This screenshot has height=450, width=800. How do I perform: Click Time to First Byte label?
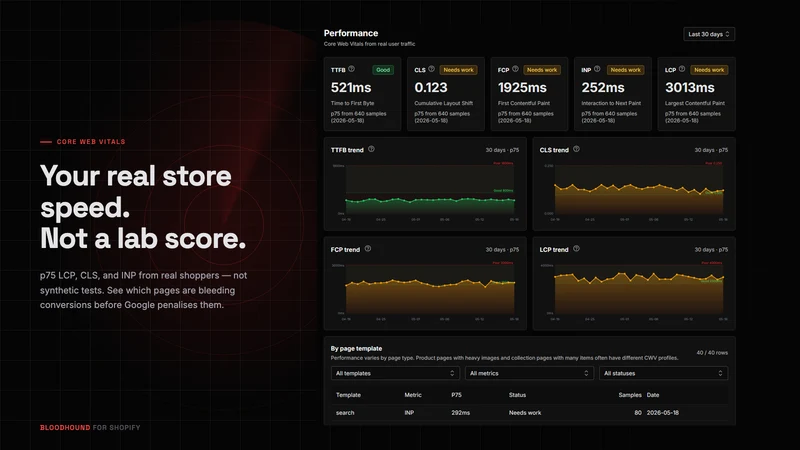pyautogui.click(x=352, y=103)
